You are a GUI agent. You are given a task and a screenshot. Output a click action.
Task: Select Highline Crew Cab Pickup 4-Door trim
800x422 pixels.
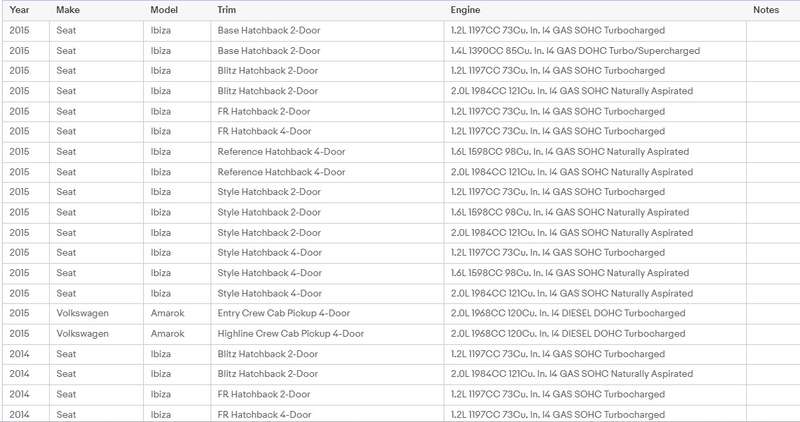(x=327, y=334)
